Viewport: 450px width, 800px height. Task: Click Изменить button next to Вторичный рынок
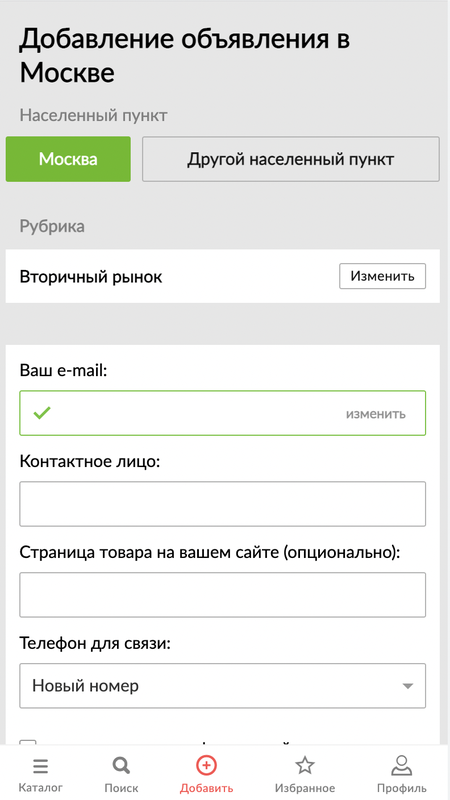coord(382,276)
